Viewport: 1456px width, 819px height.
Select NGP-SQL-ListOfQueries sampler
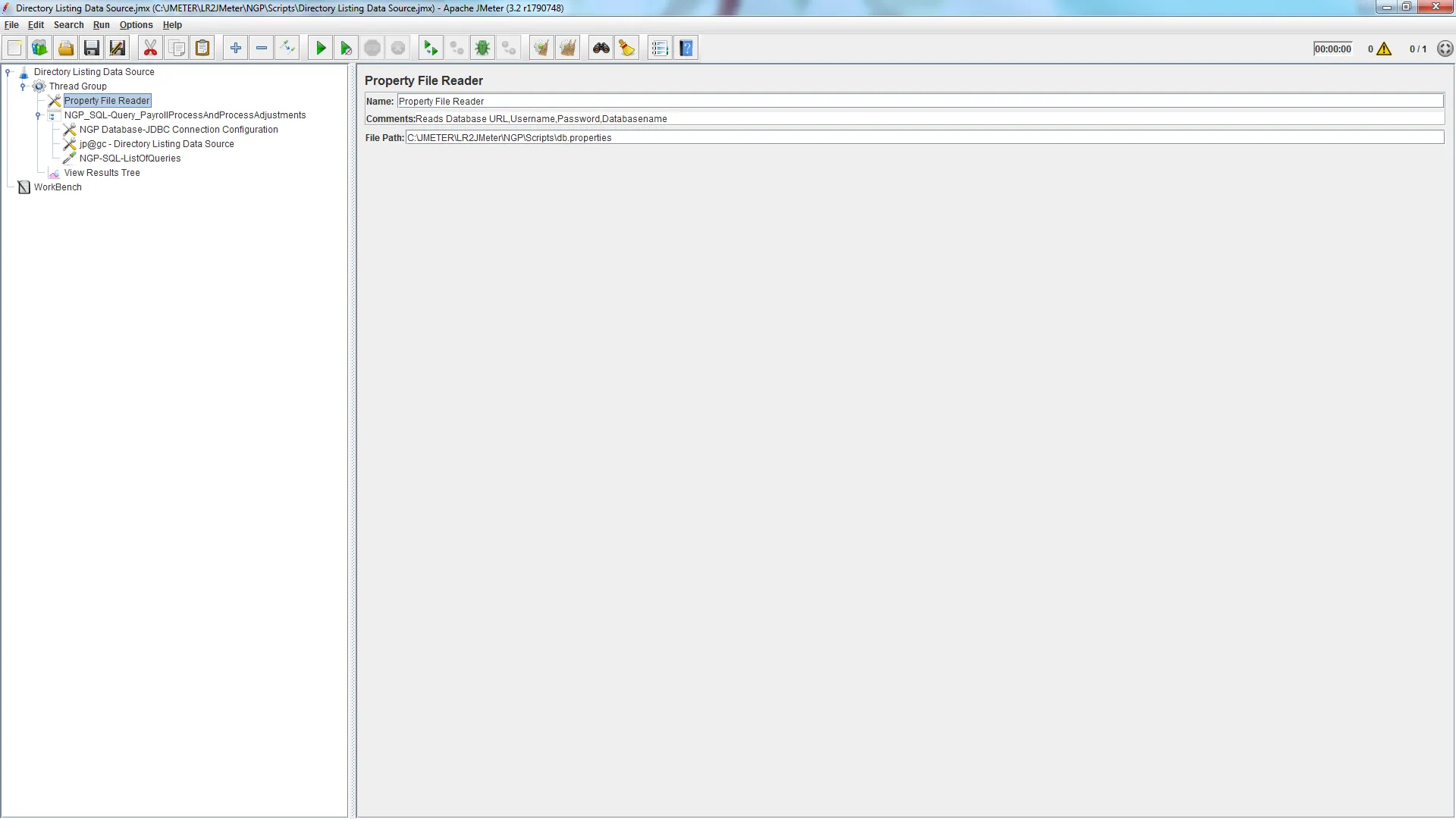(x=130, y=158)
